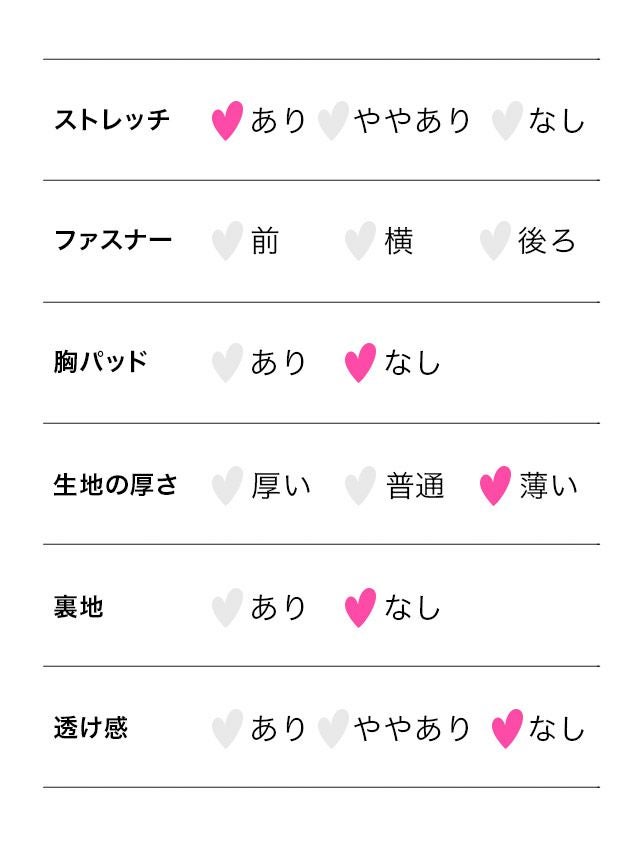Screen dimensions: 640x854
Task: Select the grey heart for ストレッチ ややあり
Action: pos(332,121)
